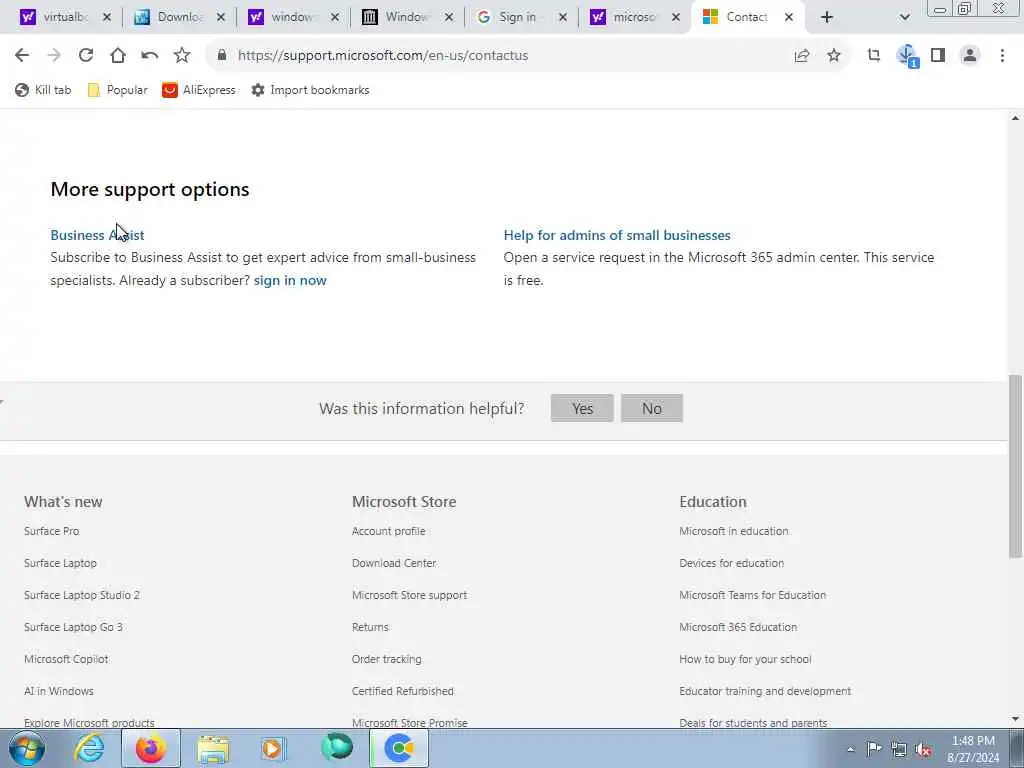
Task: Open Educator training and development link
Action: click(765, 691)
